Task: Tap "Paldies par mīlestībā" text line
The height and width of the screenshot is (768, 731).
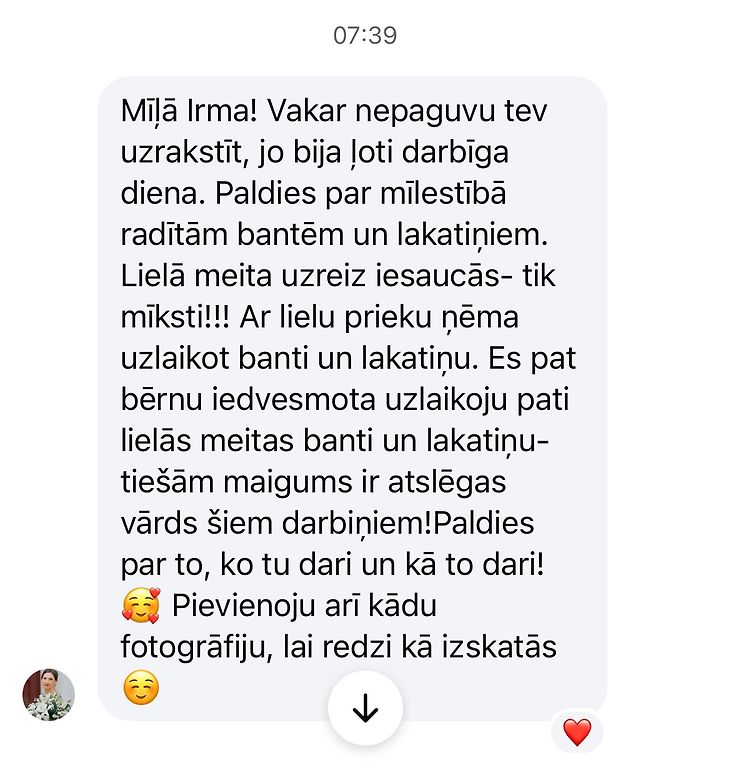Action: point(361,193)
